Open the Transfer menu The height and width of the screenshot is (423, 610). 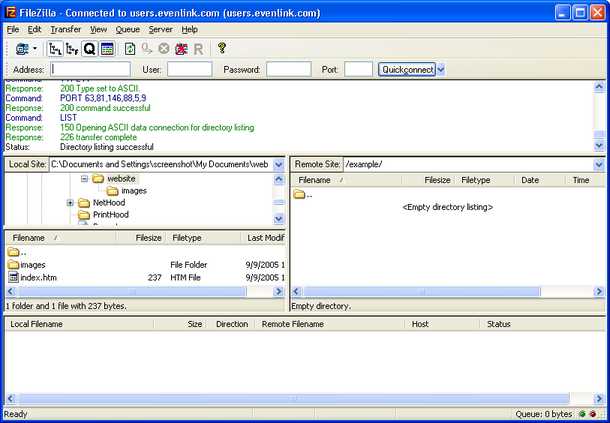point(66,30)
